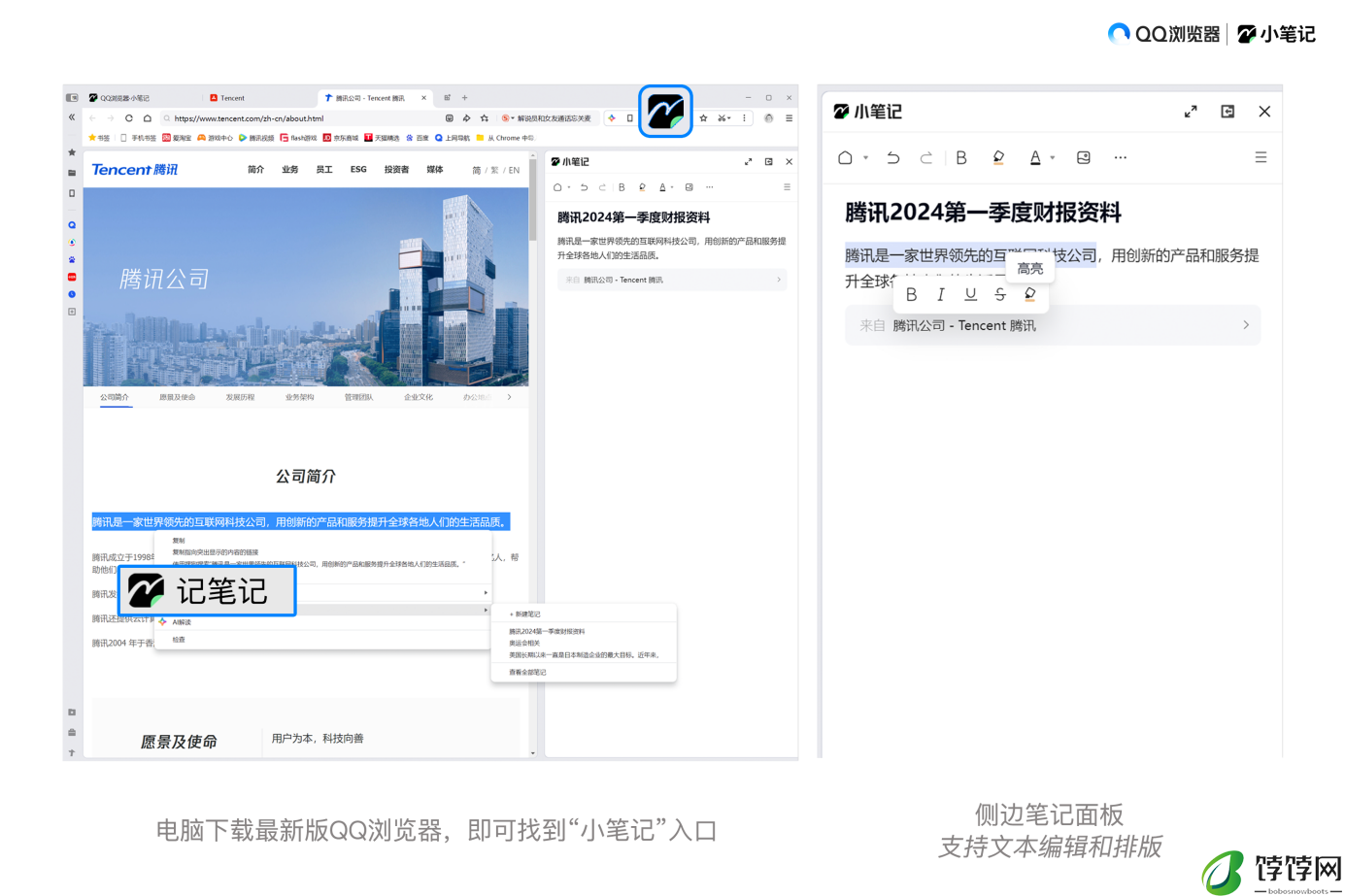Redo in the enlarged 小笔记 panel toolbar
This screenshot has height=896, width=1345.
pyautogui.click(x=926, y=157)
